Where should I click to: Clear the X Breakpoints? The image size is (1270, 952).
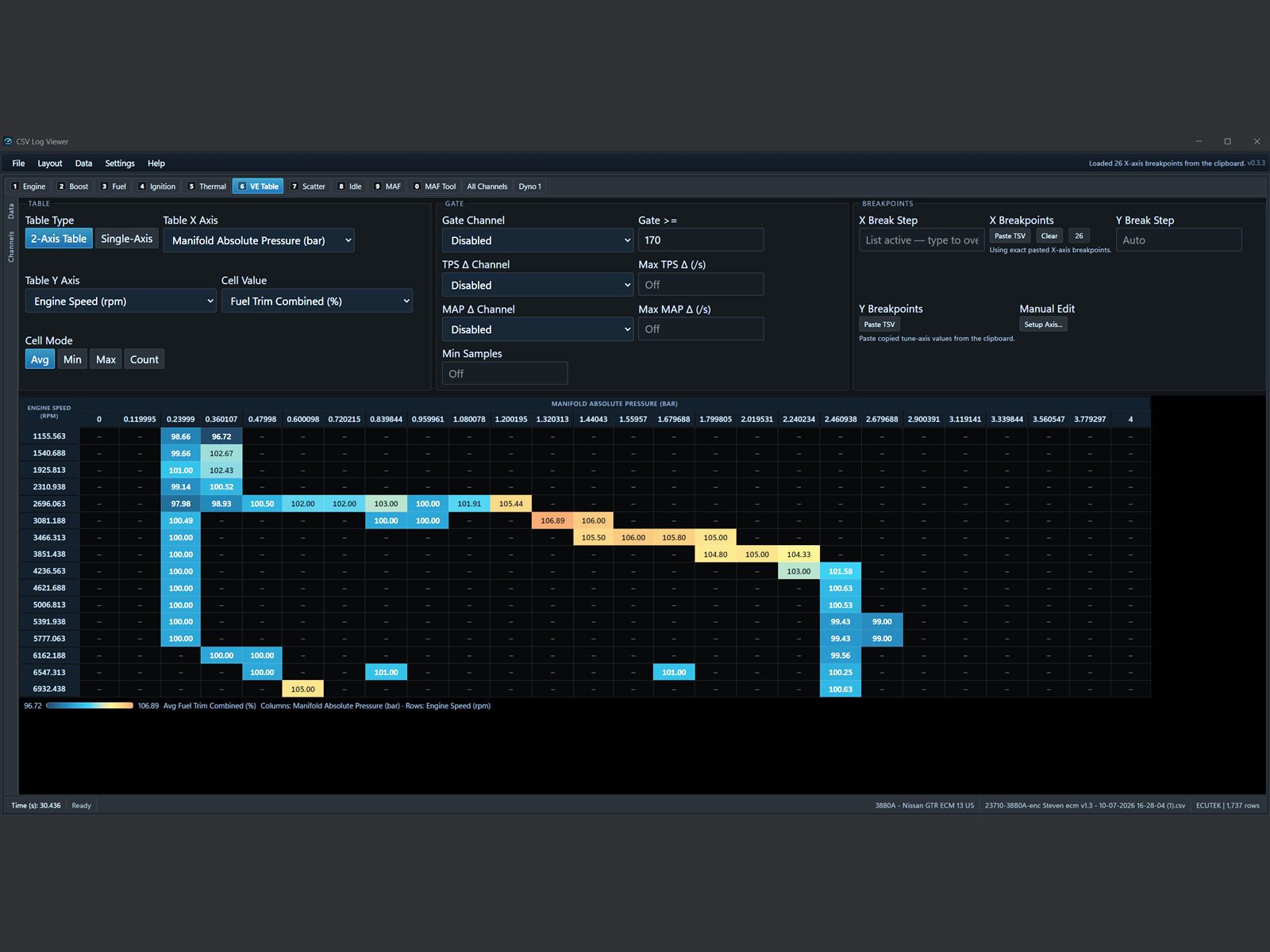click(1049, 236)
